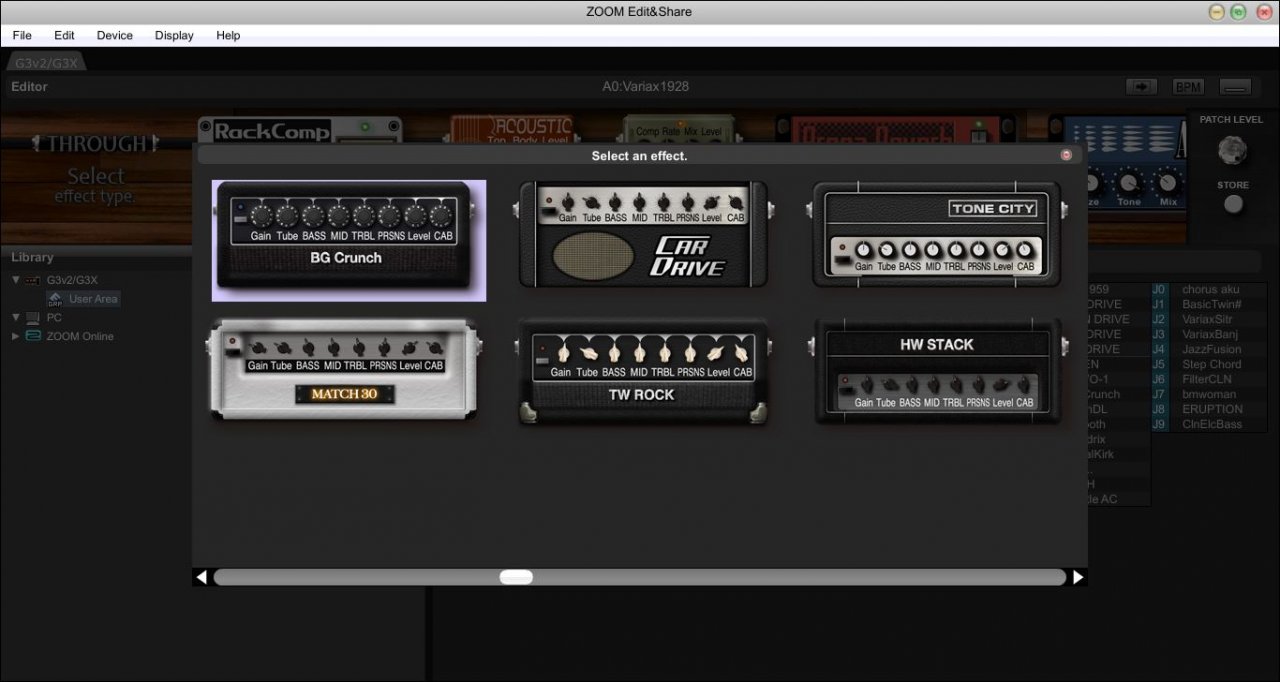The image size is (1280, 682).
Task: Pick the Tone City amplifier
Action: click(937, 235)
